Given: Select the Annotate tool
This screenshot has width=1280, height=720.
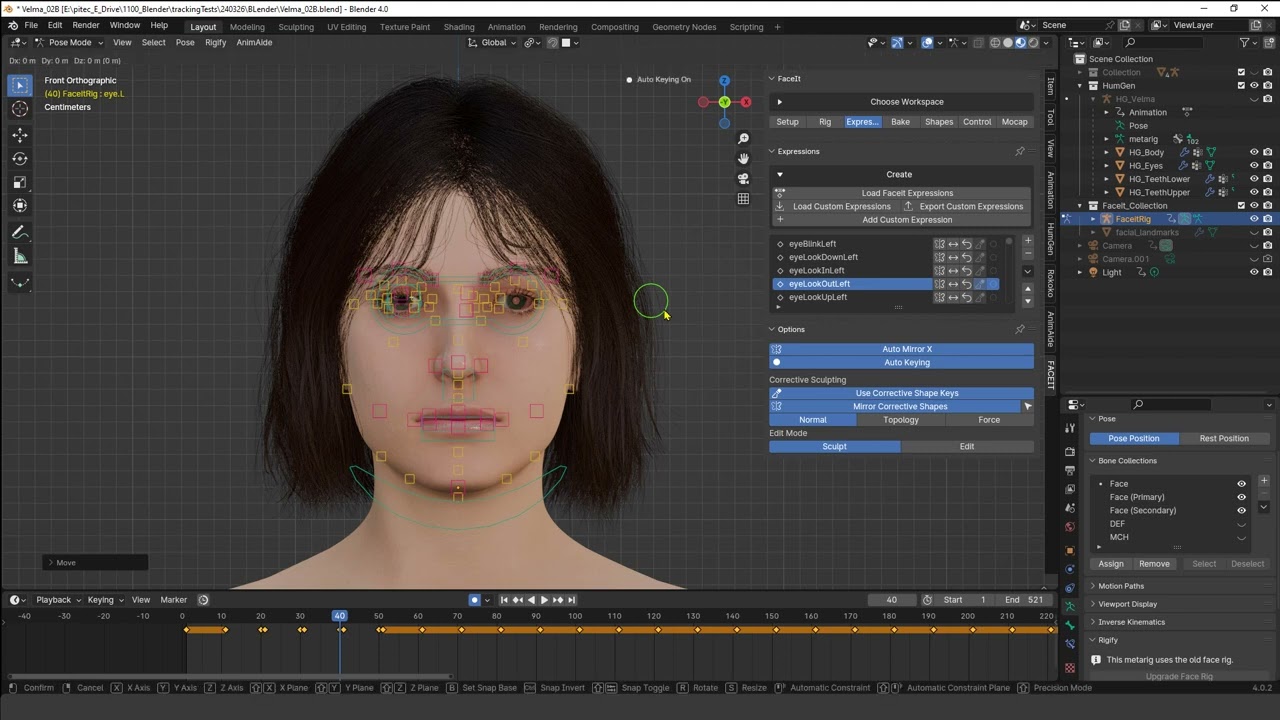Looking at the screenshot, I should 20,233.
